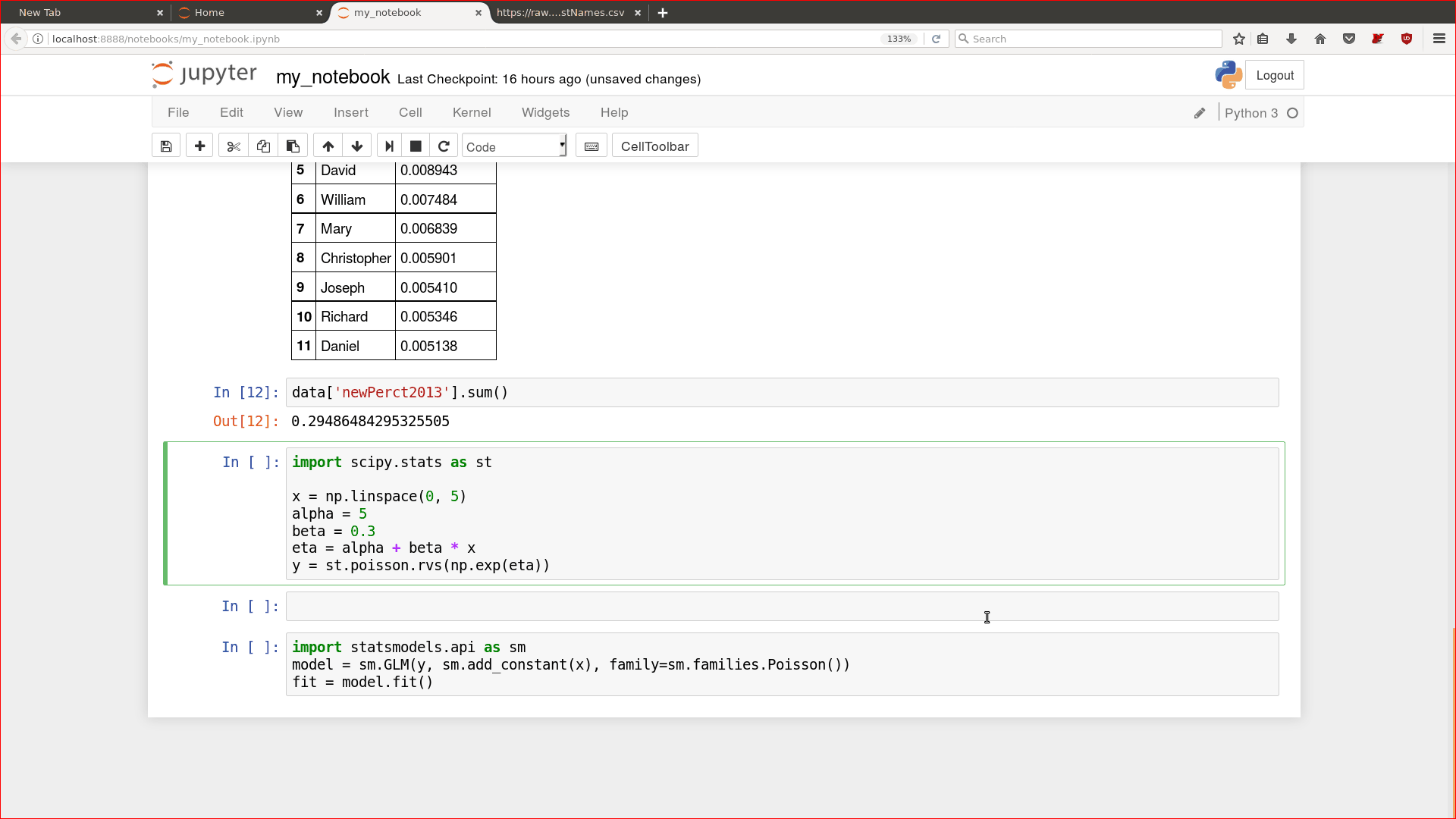Click the William name cell

(356, 199)
